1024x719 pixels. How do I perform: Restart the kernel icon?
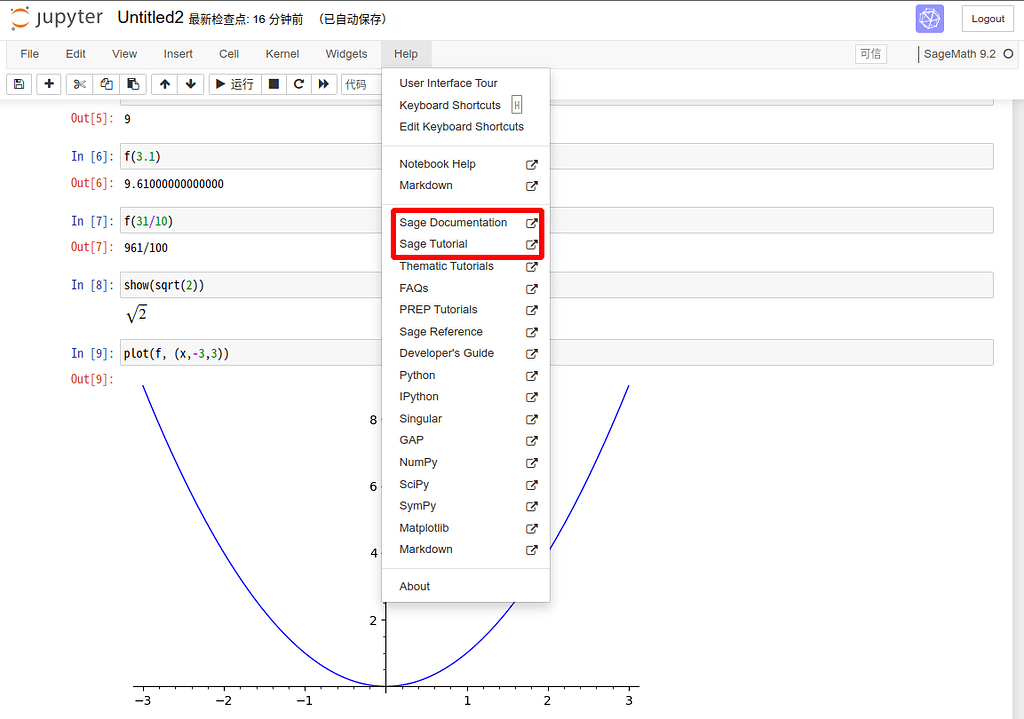(299, 84)
